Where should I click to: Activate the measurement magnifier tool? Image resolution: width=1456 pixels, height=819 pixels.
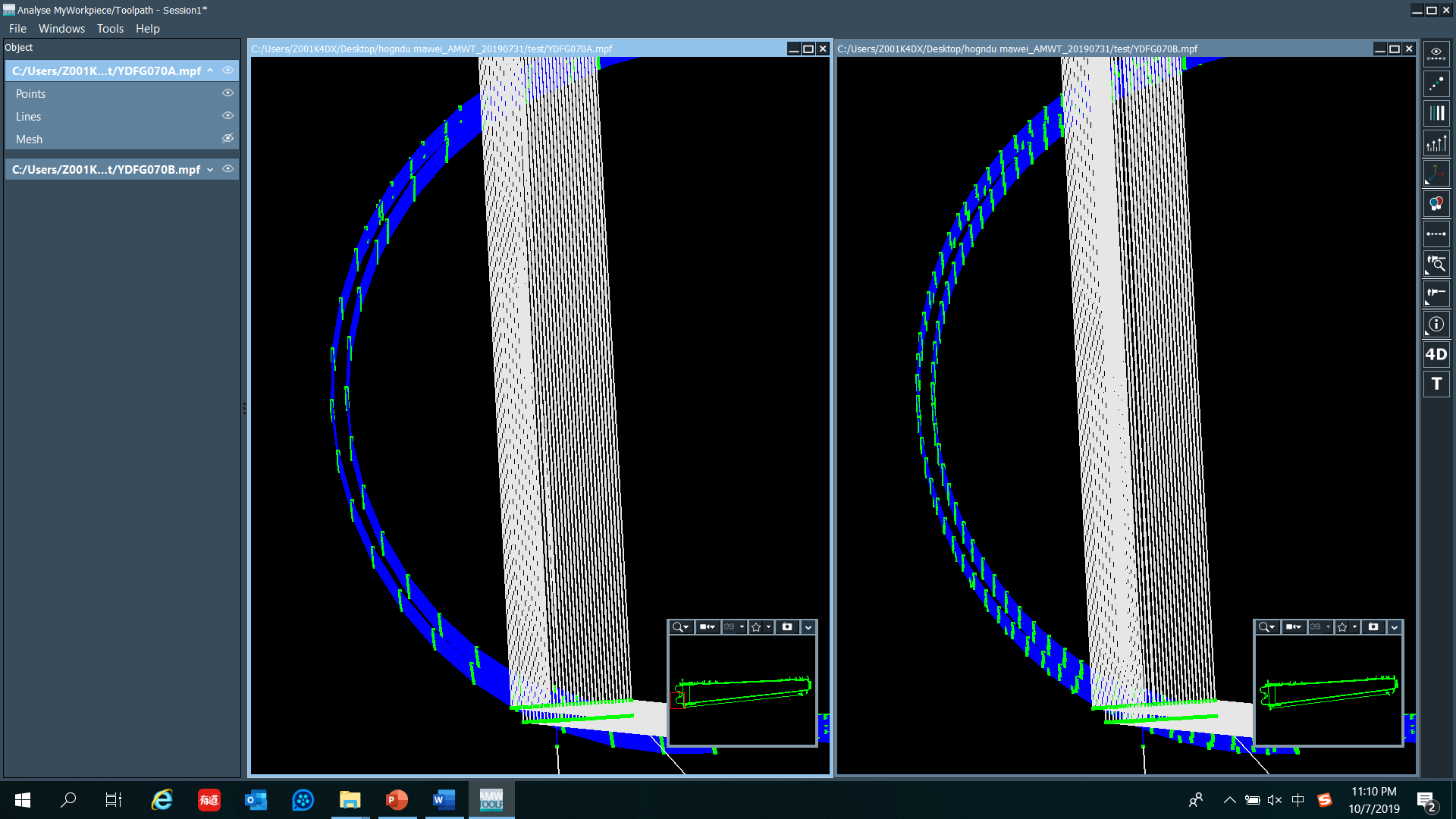pyautogui.click(x=1436, y=264)
